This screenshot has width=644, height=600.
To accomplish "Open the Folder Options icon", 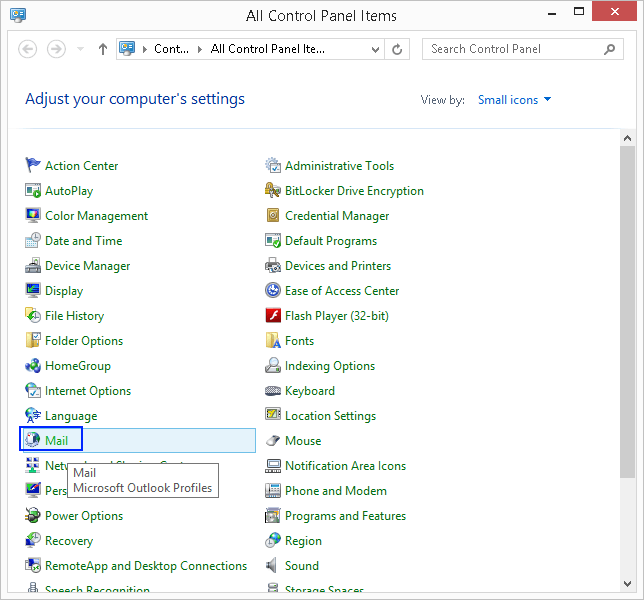I will tap(32, 340).
